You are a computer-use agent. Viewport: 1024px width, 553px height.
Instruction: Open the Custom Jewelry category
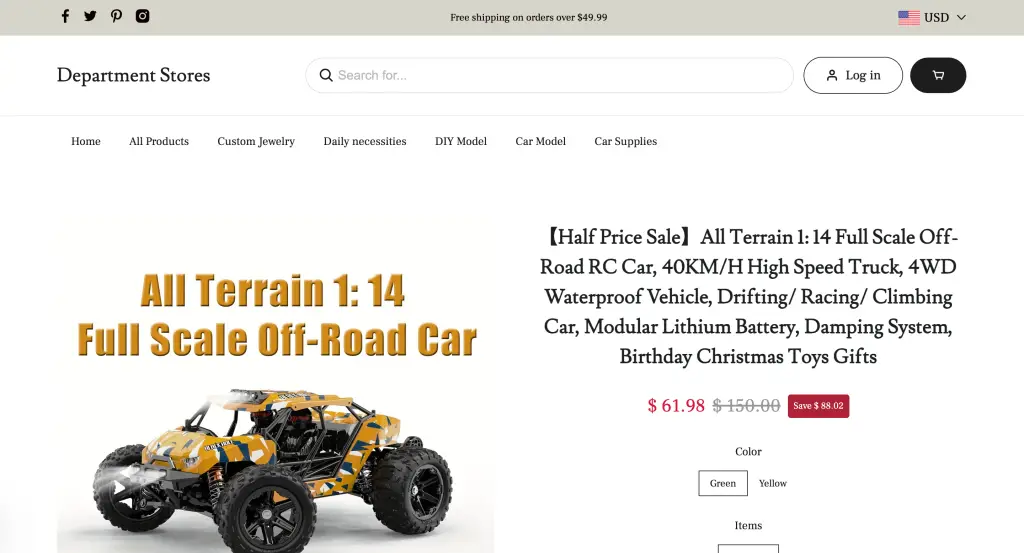pos(256,141)
